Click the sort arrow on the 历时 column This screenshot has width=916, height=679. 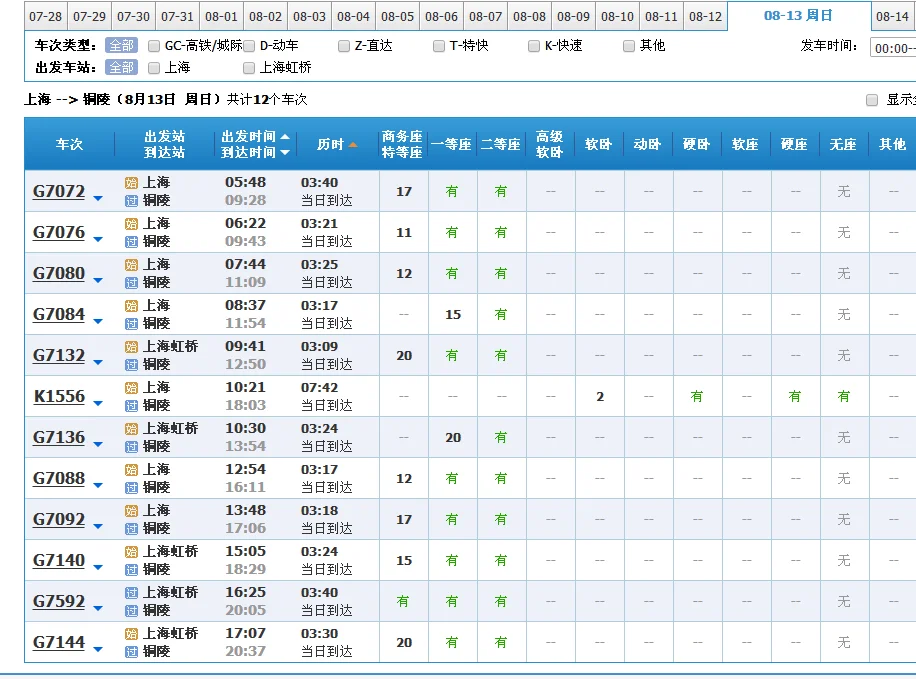[x=353, y=144]
